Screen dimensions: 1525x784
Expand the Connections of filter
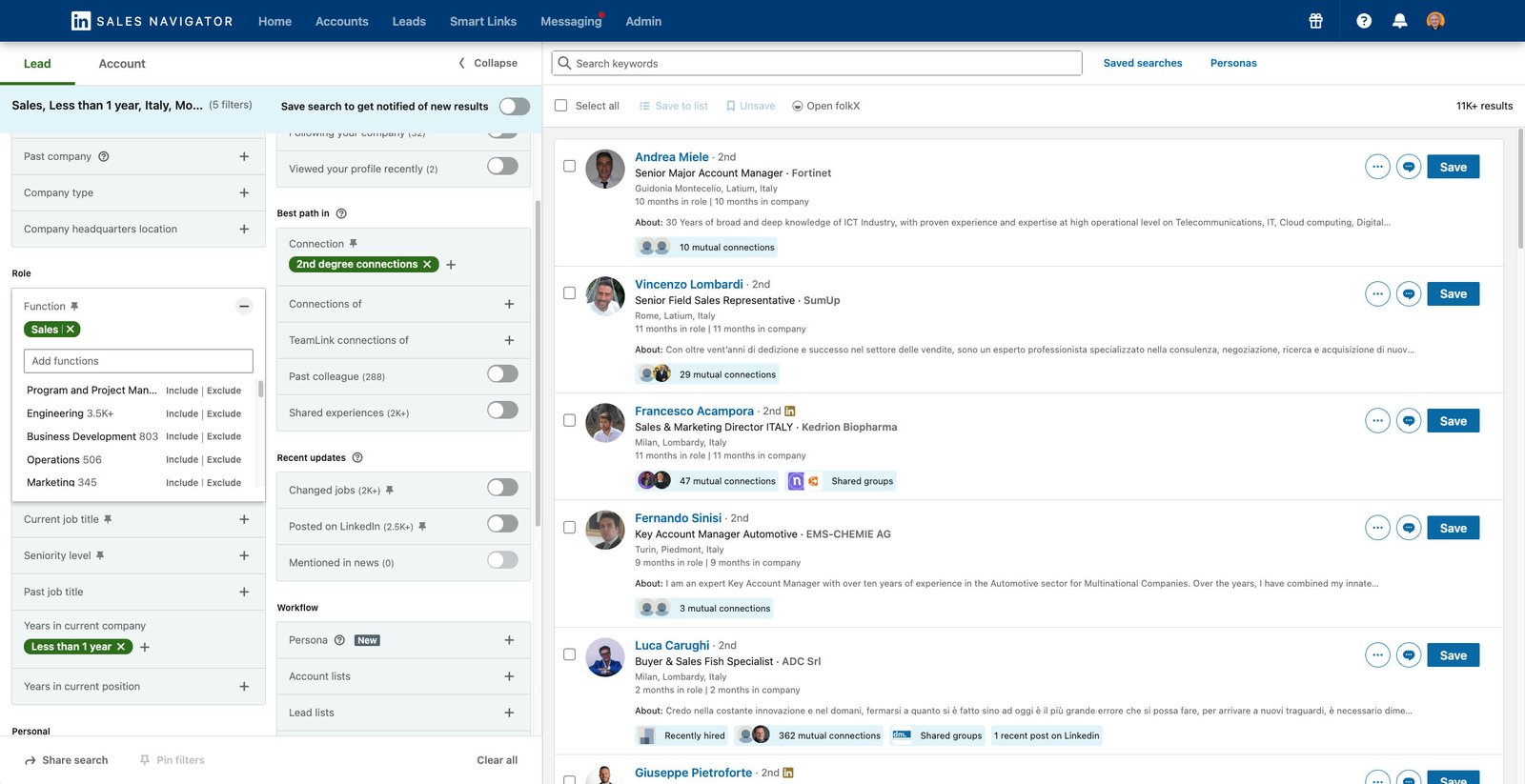pyautogui.click(x=509, y=304)
